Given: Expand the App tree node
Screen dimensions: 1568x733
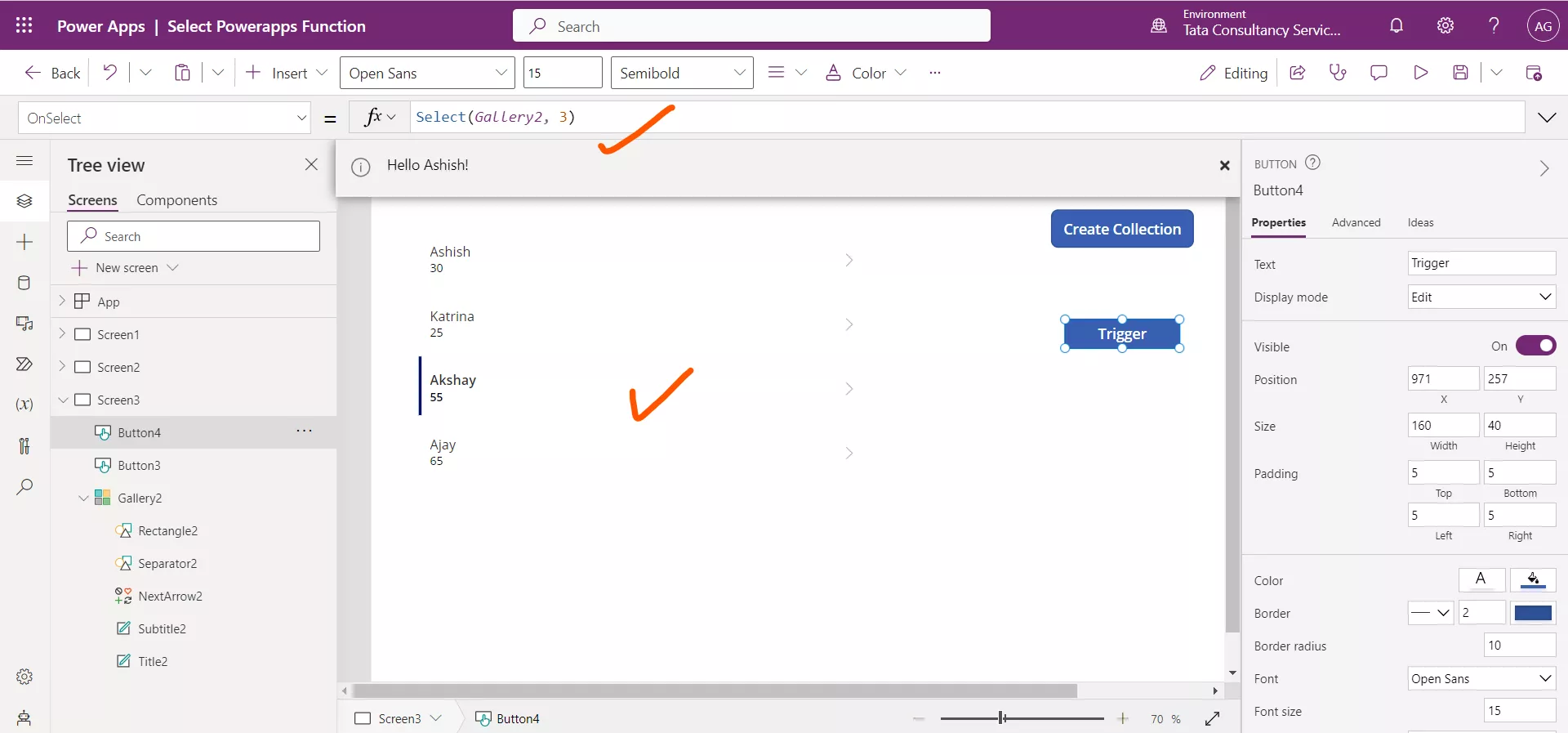Looking at the screenshot, I should click(62, 301).
